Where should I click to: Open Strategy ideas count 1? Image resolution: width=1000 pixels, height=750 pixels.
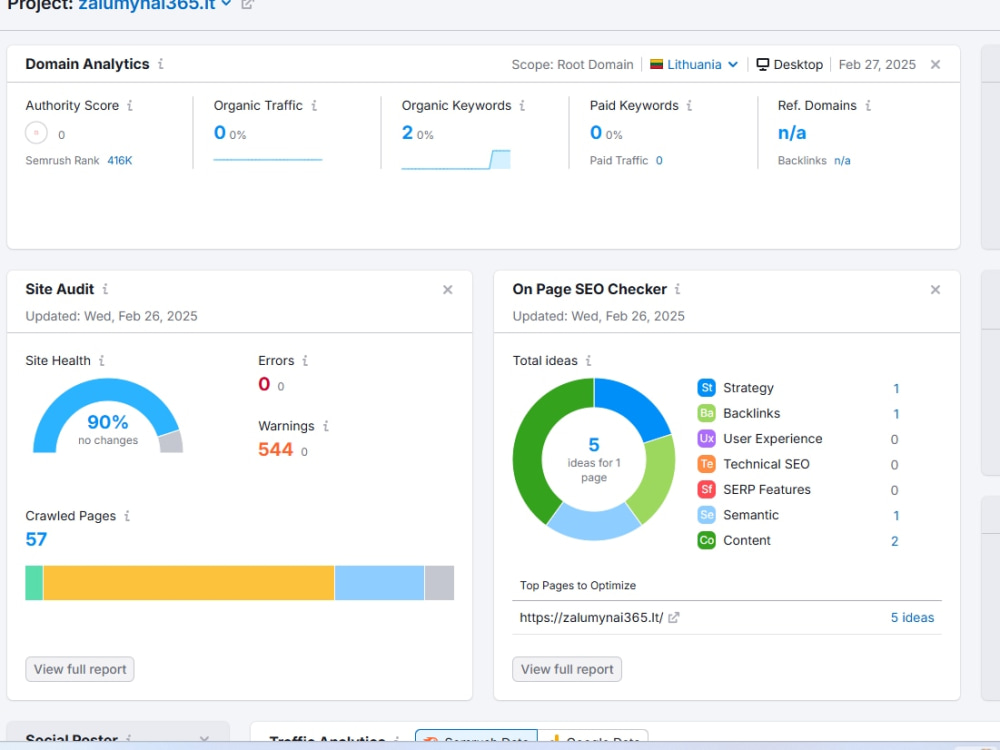click(895, 388)
